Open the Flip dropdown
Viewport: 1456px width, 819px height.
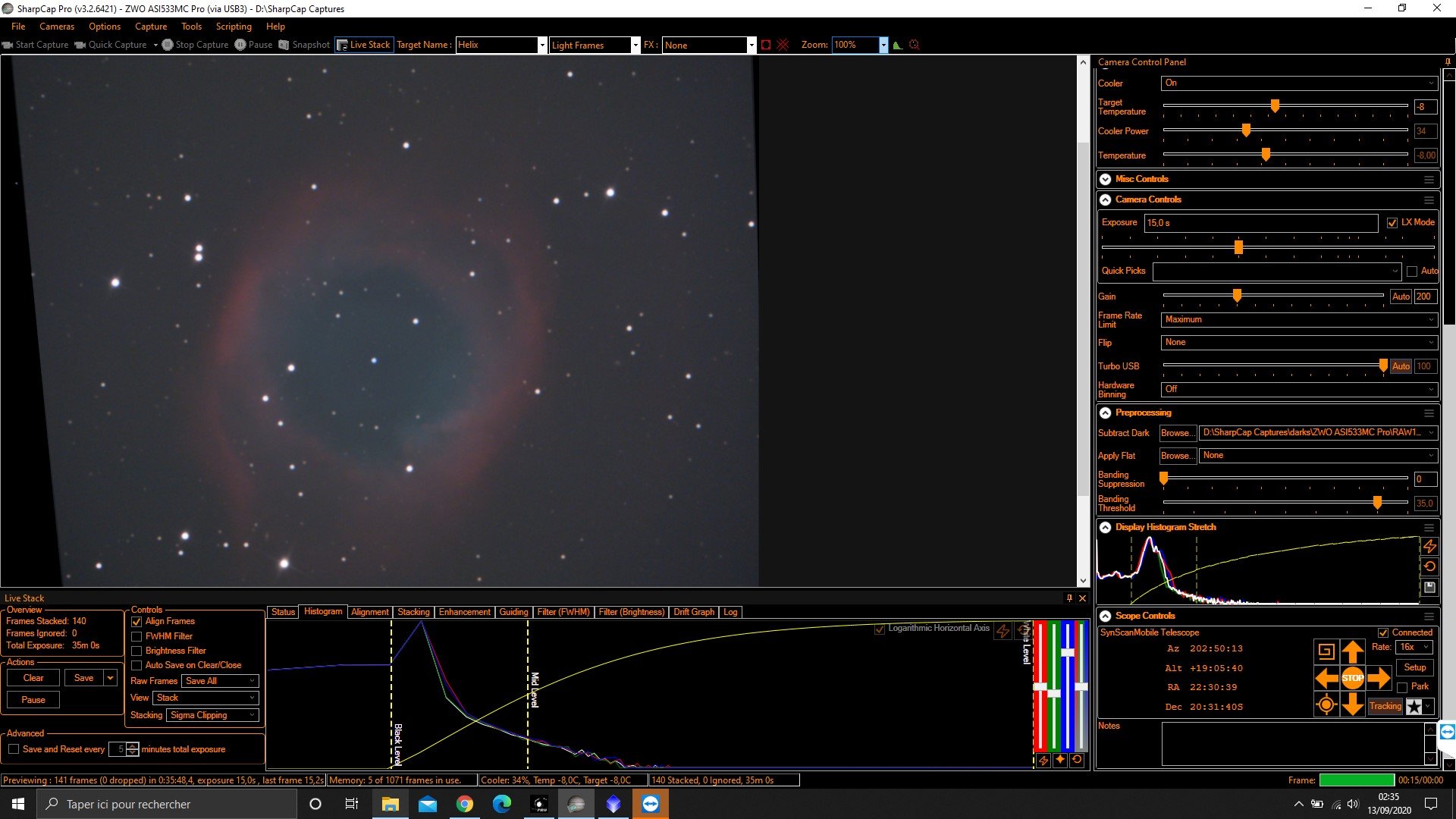[x=1299, y=342]
